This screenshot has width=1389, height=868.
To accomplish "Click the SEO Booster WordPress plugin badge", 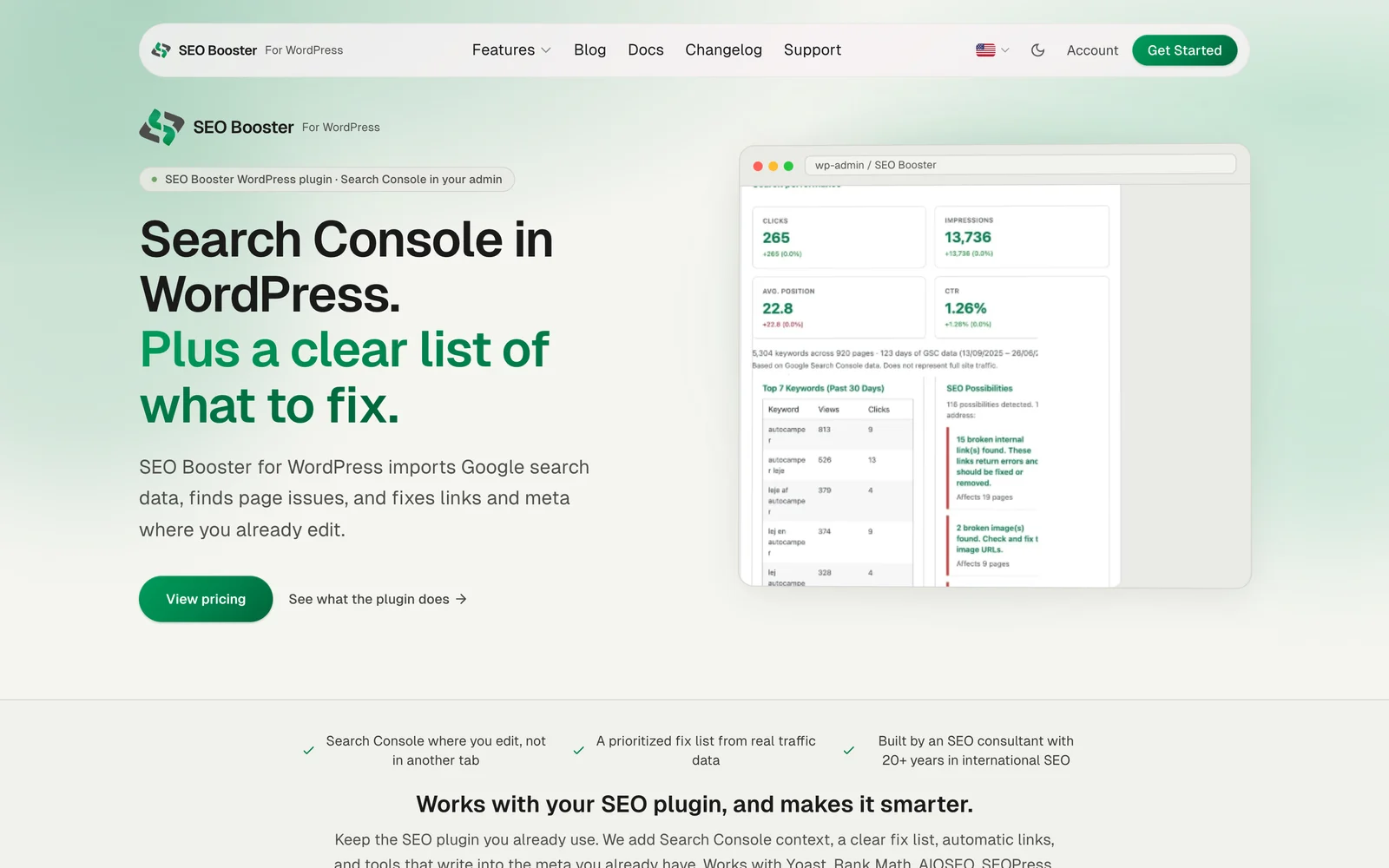I will [326, 180].
